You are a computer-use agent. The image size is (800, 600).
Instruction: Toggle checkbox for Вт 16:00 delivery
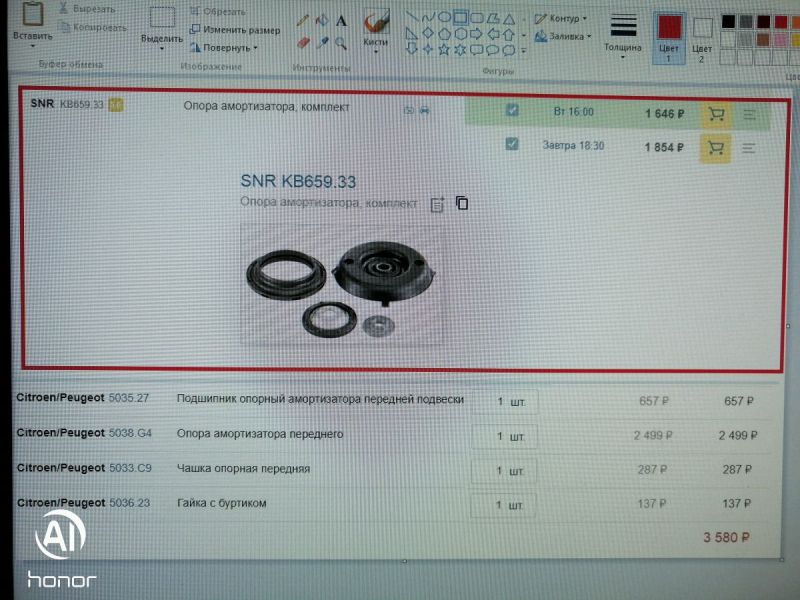coord(512,111)
